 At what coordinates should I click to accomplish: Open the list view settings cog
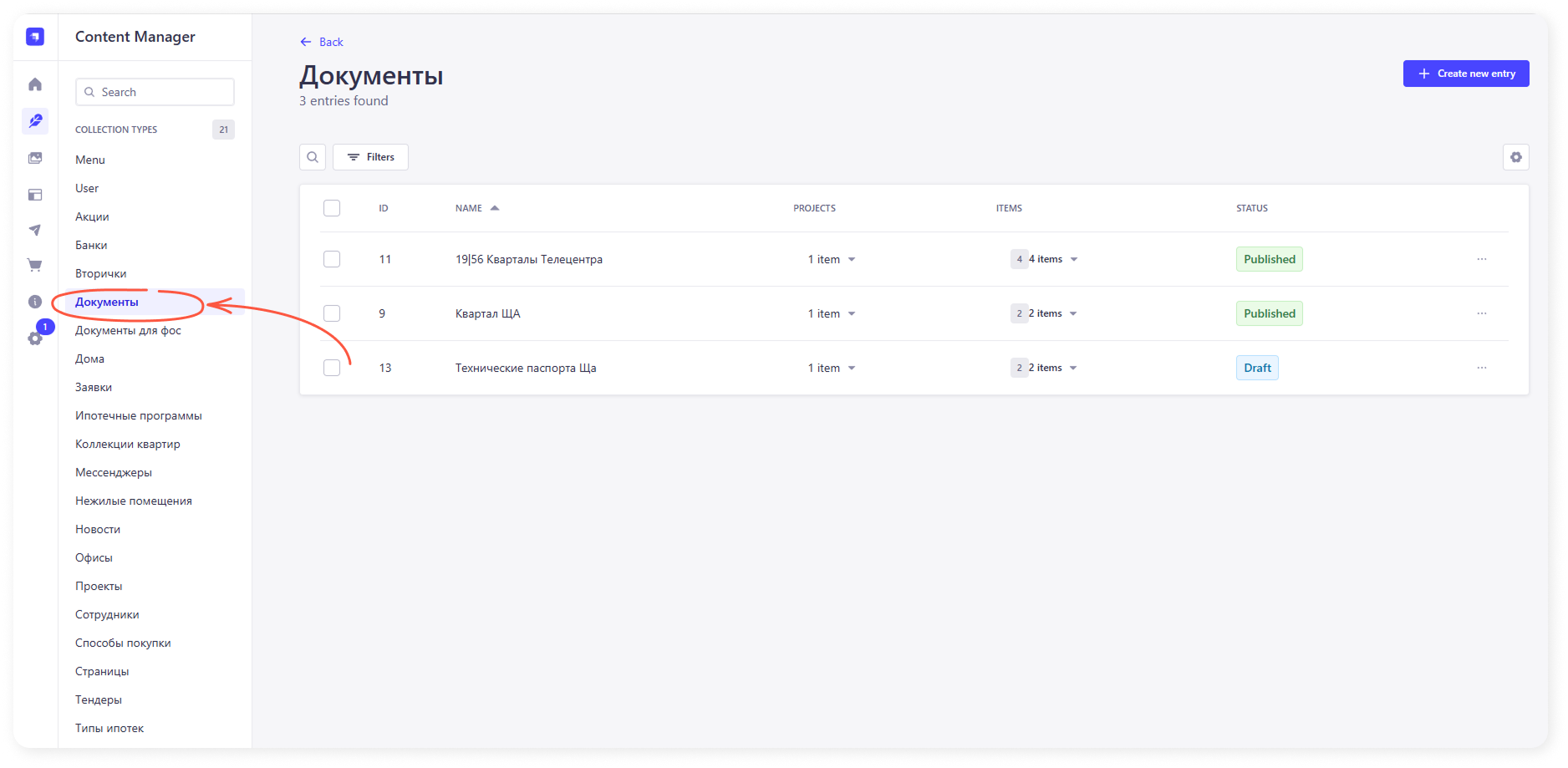(1515, 157)
